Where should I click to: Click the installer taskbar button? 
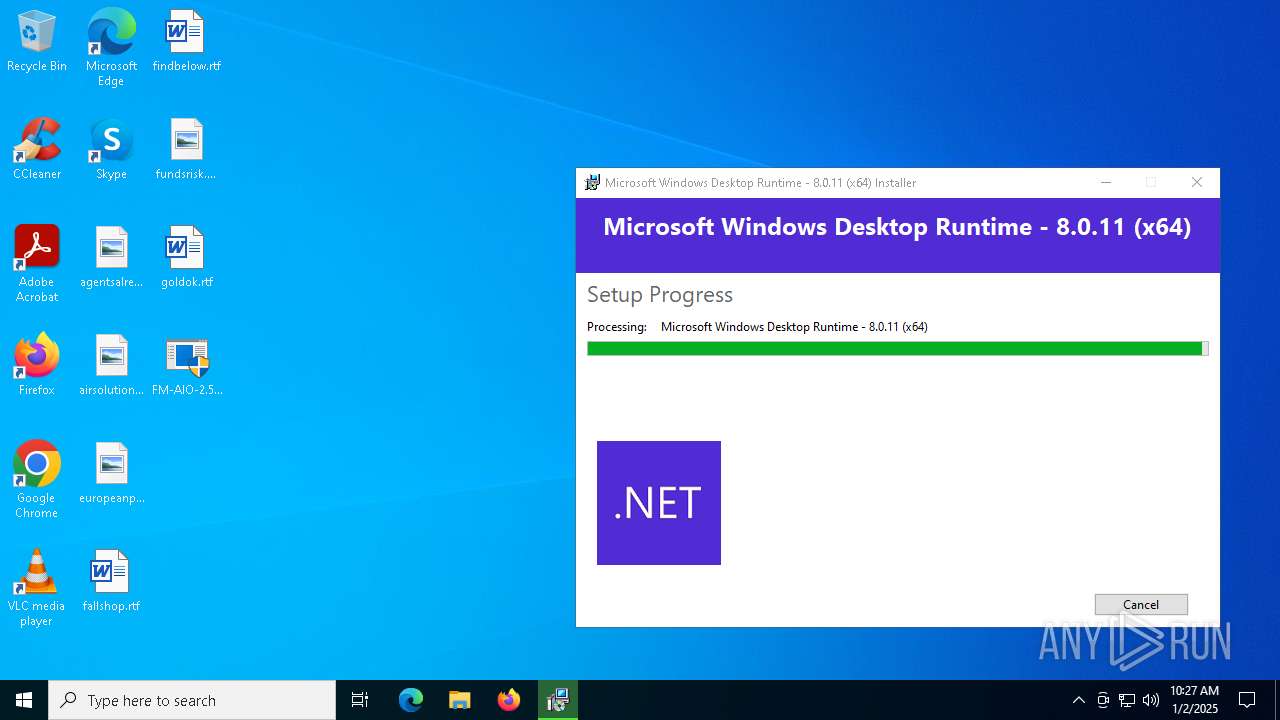coord(558,700)
